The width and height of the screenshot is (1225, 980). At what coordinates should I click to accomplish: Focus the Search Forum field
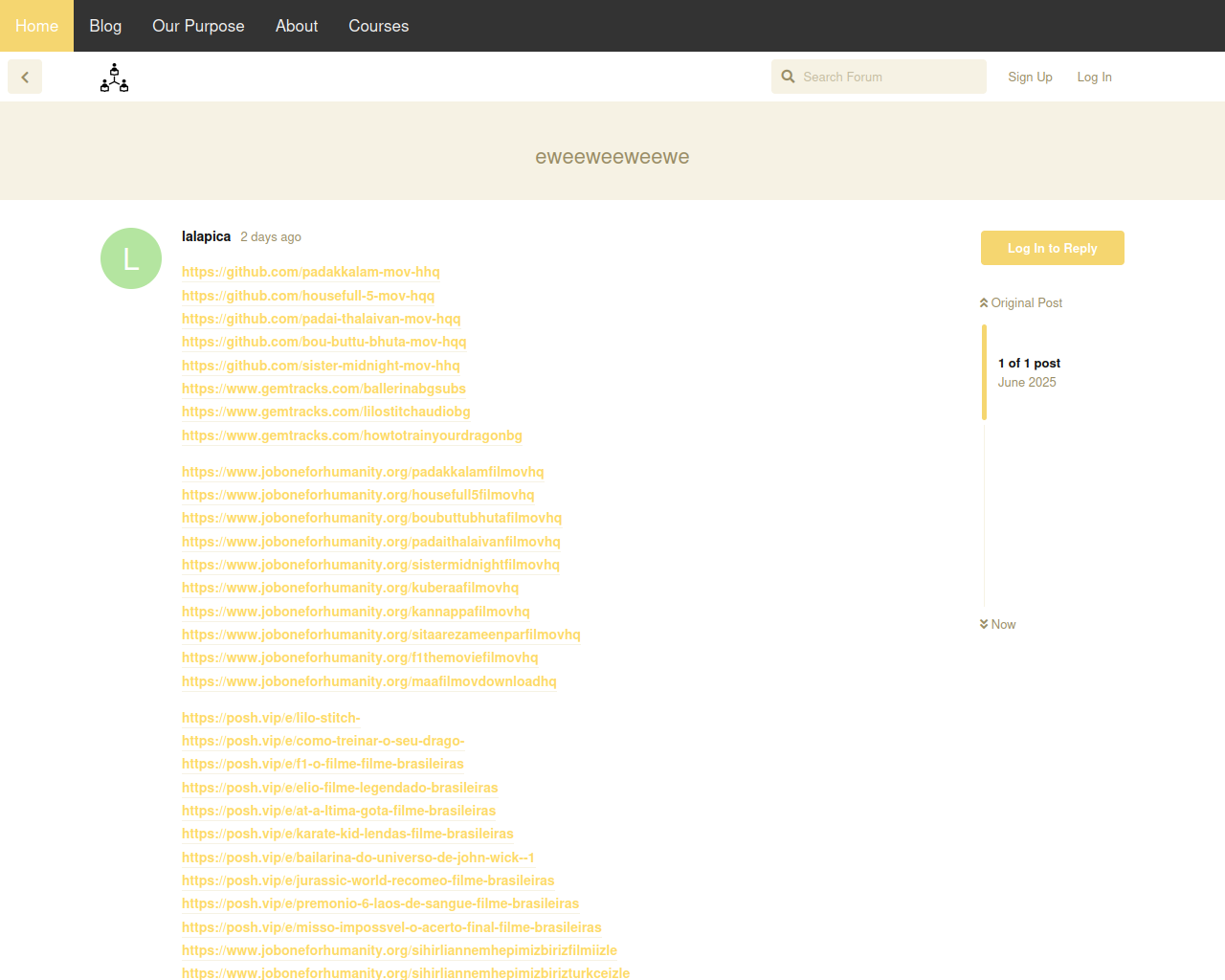click(879, 77)
